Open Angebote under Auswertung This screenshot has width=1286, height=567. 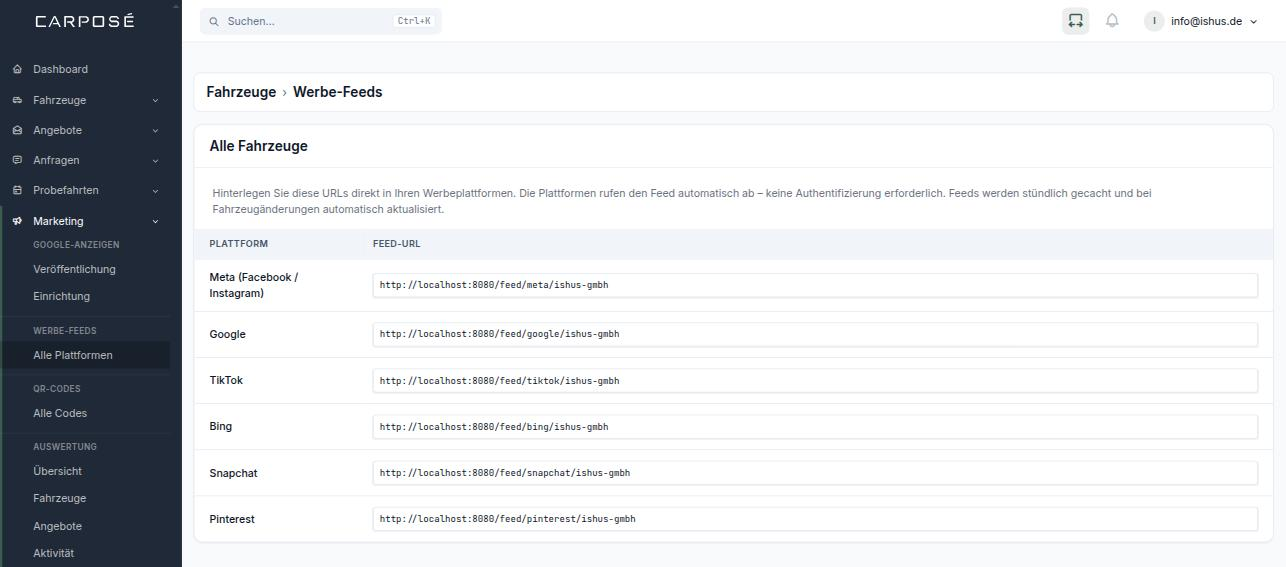(x=57, y=526)
